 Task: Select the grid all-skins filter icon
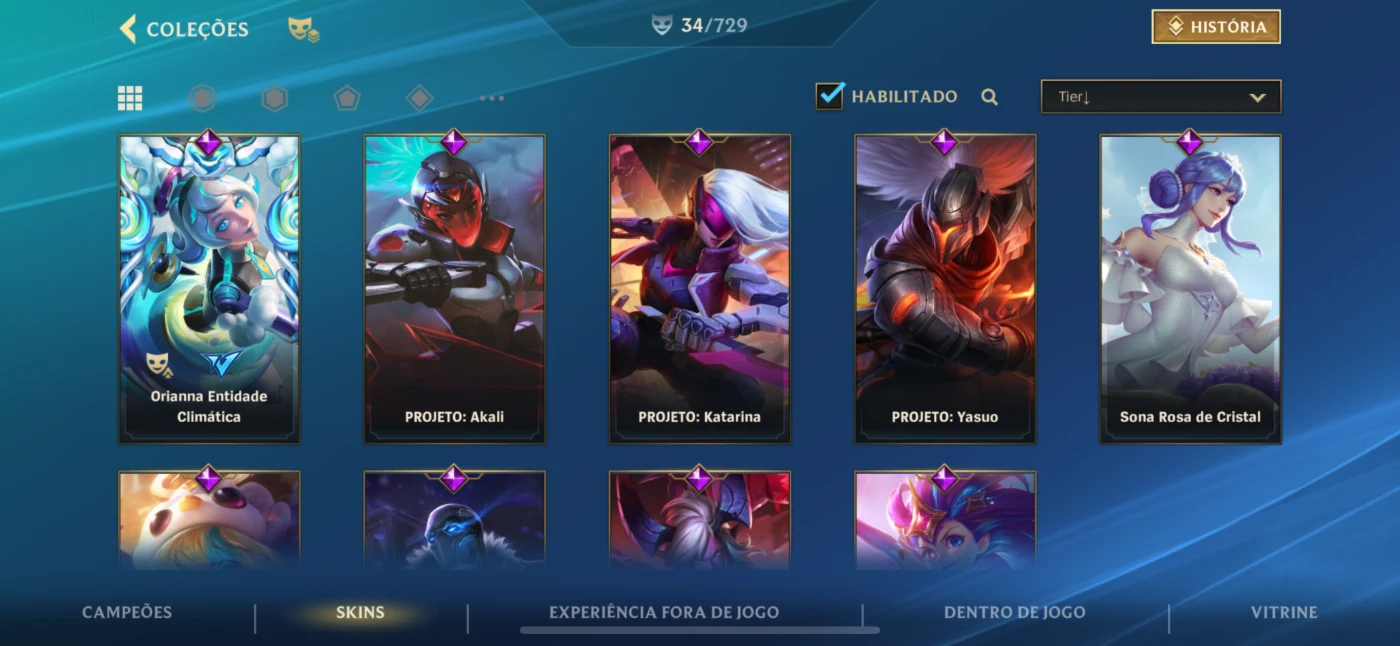click(x=130, y=98)
